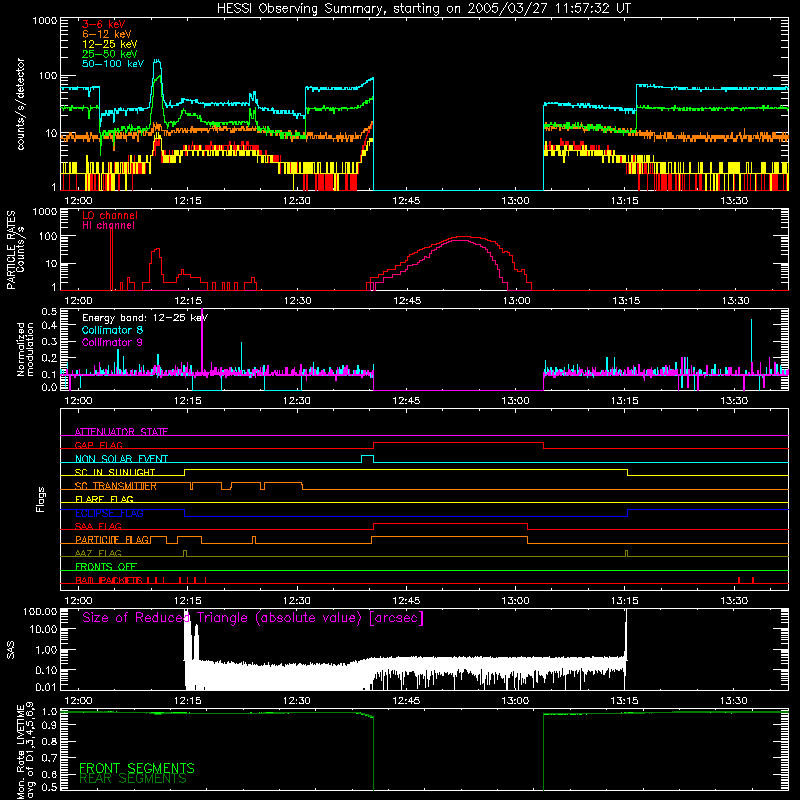Click the GAP FLAG label
Screen dimensions: 800x800
coord(98,445)
